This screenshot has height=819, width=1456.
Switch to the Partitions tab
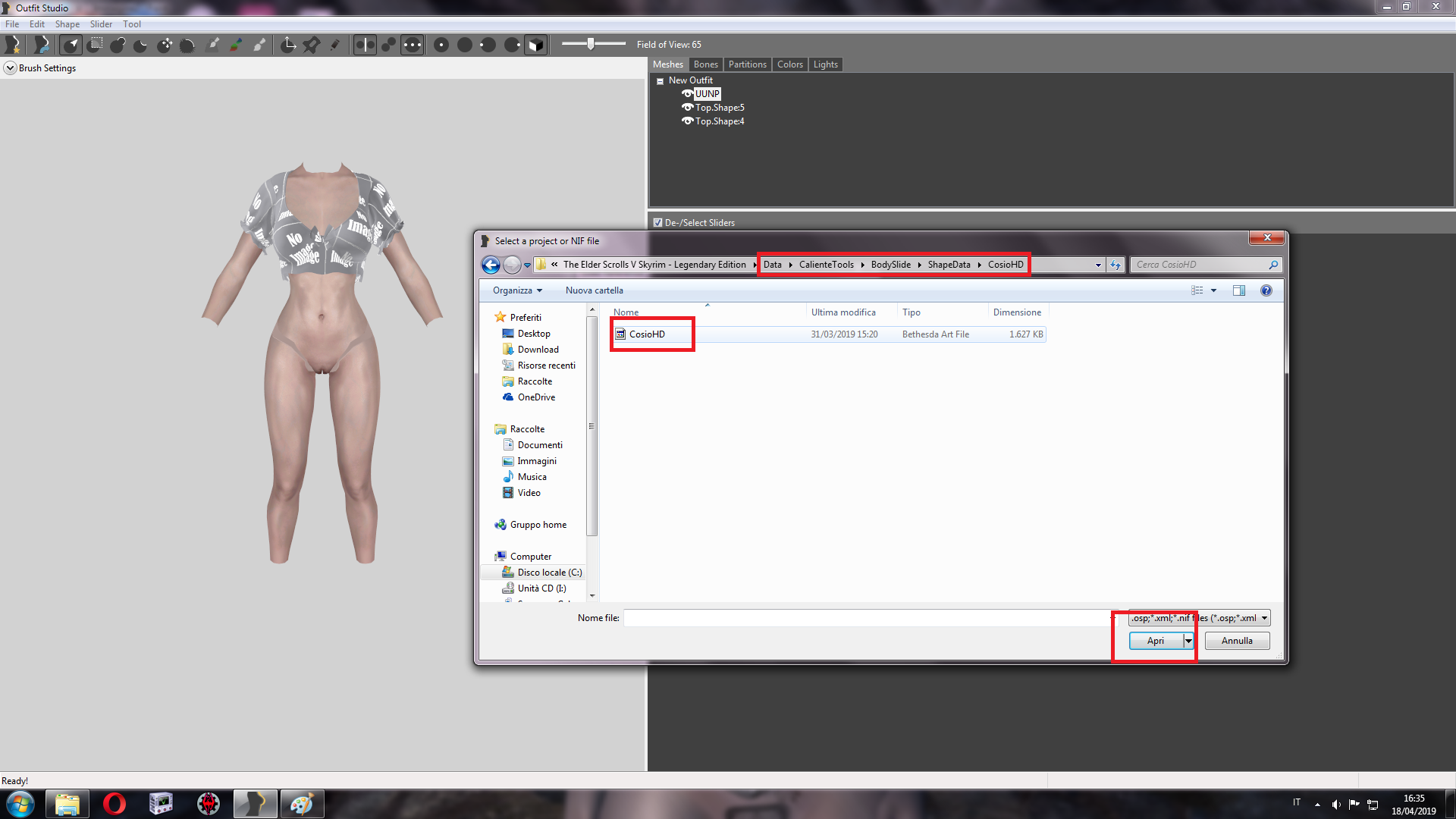pyautogui.click(x=747, y=64)
